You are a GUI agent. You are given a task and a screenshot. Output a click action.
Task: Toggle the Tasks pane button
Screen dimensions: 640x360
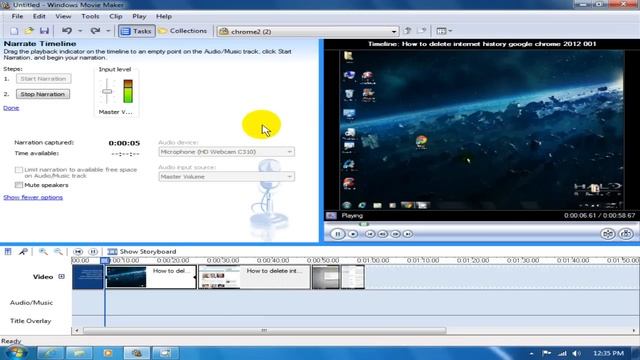click(137, 31)
